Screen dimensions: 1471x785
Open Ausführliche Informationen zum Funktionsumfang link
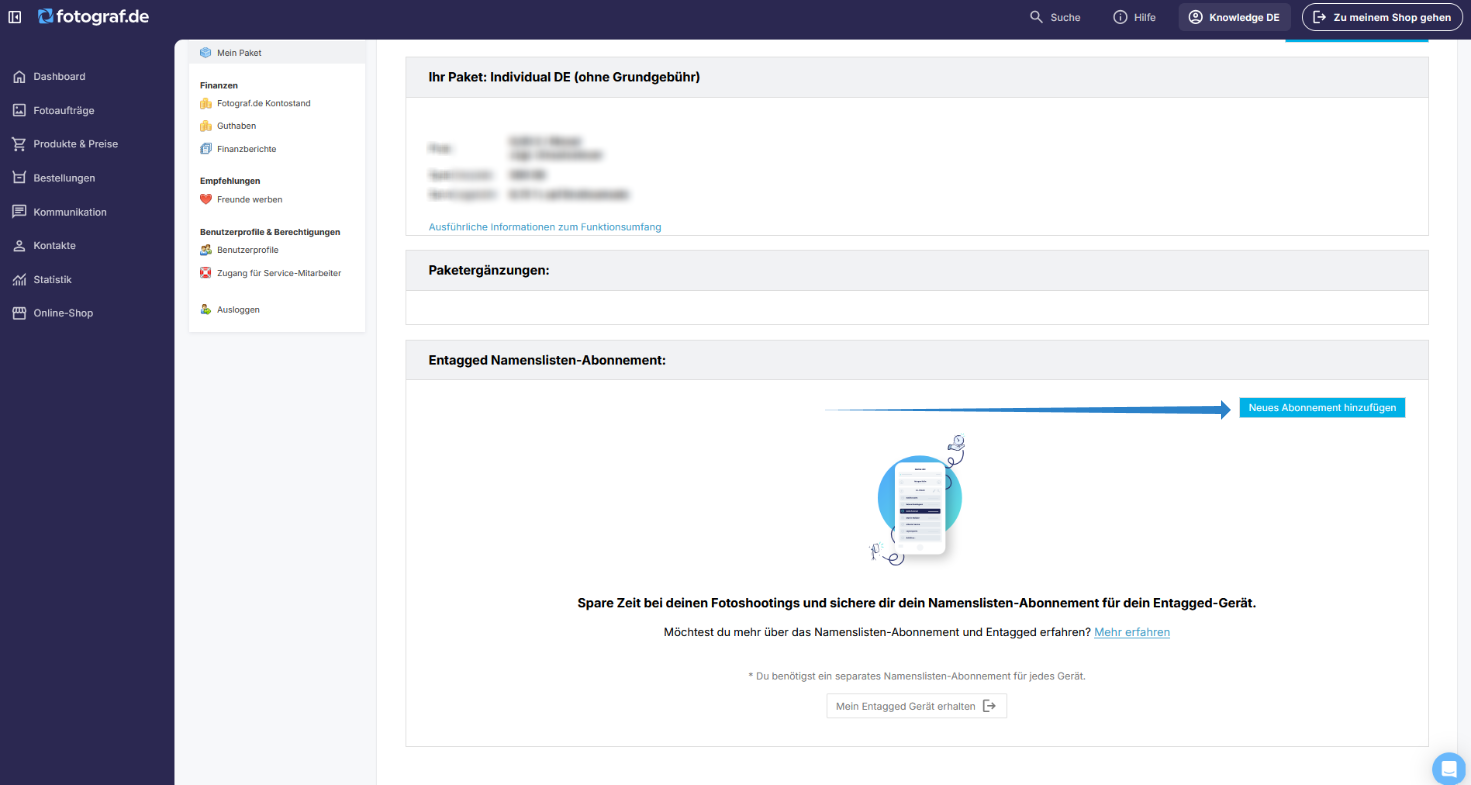(x=545, y=227)
